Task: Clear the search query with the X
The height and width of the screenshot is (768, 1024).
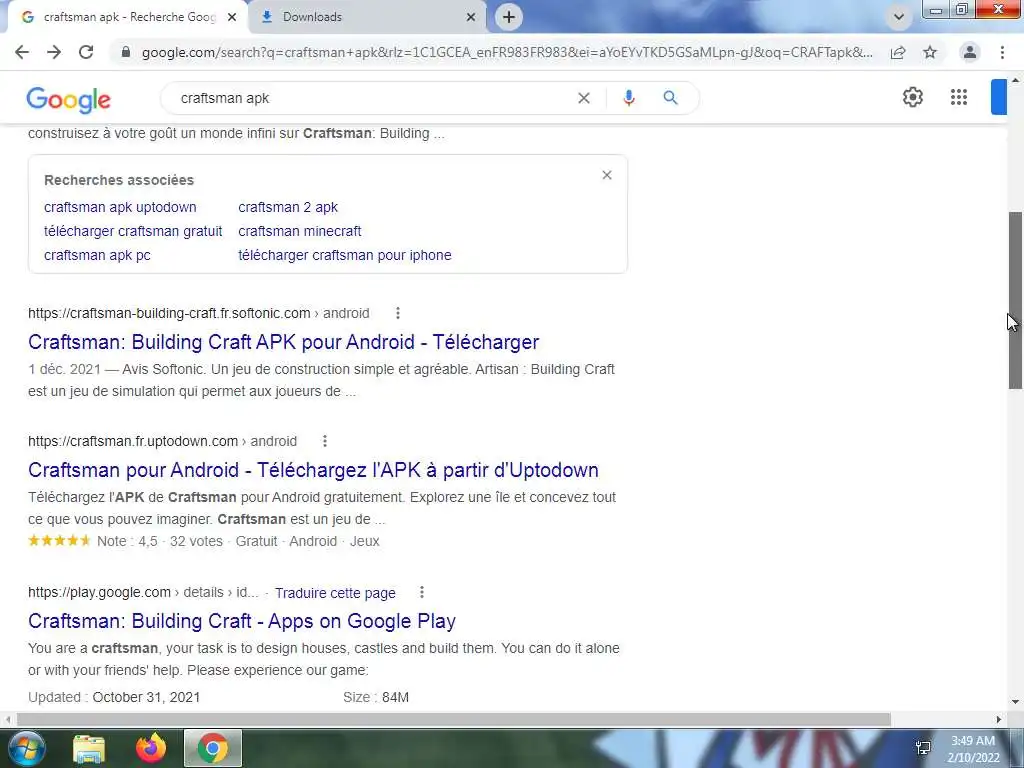Action: pyautogui.click(x=584, y=98)
